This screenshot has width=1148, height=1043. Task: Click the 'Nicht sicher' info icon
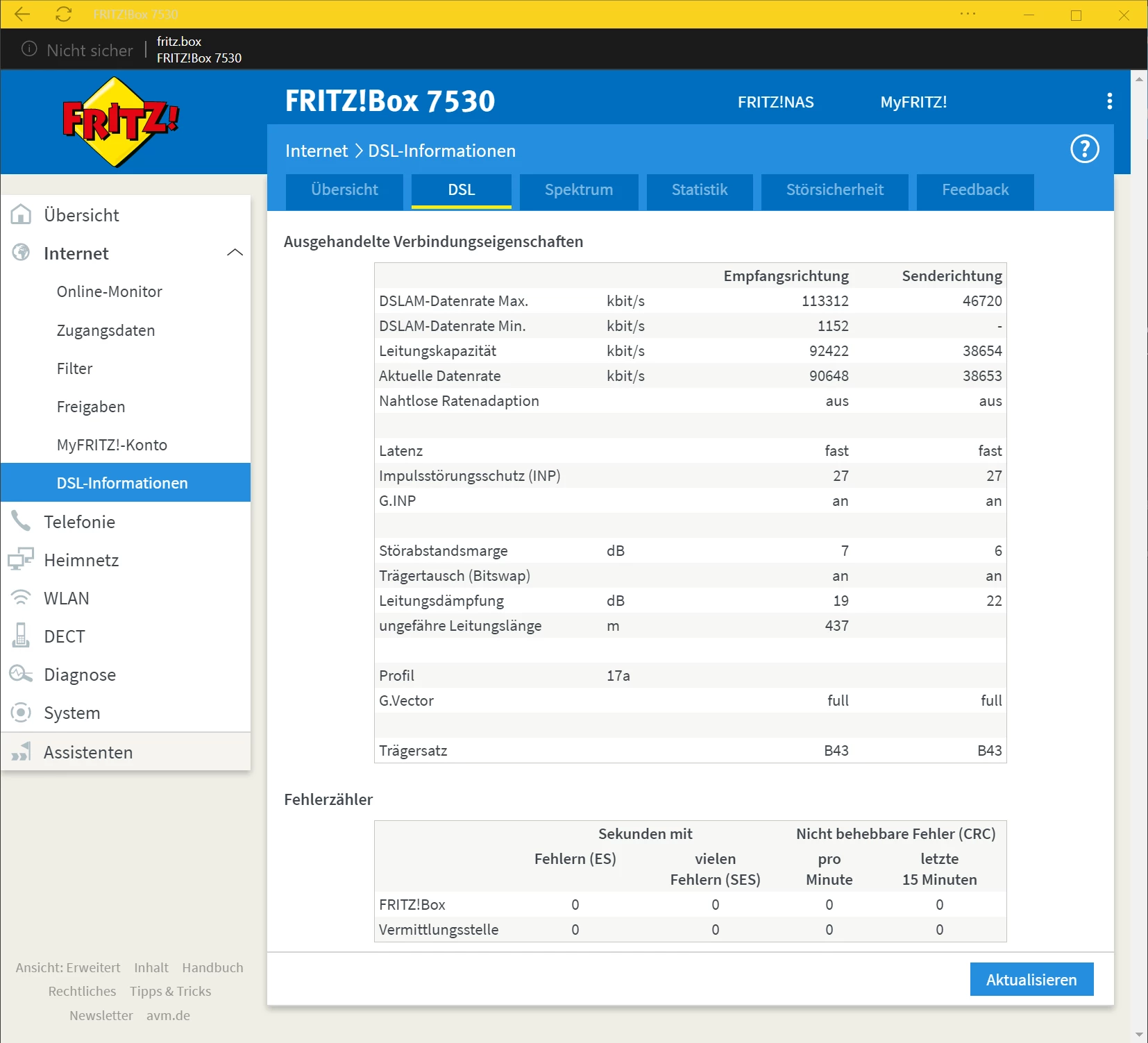tap(29, 49)
